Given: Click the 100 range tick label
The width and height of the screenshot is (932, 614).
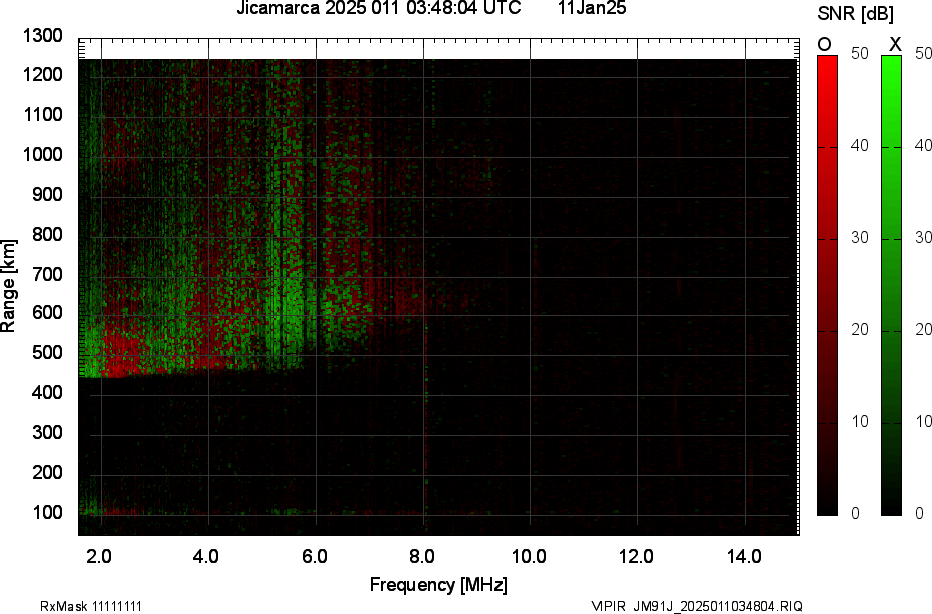Looking at the screenshot, I should pyautogui.click(x=47, y=512).
